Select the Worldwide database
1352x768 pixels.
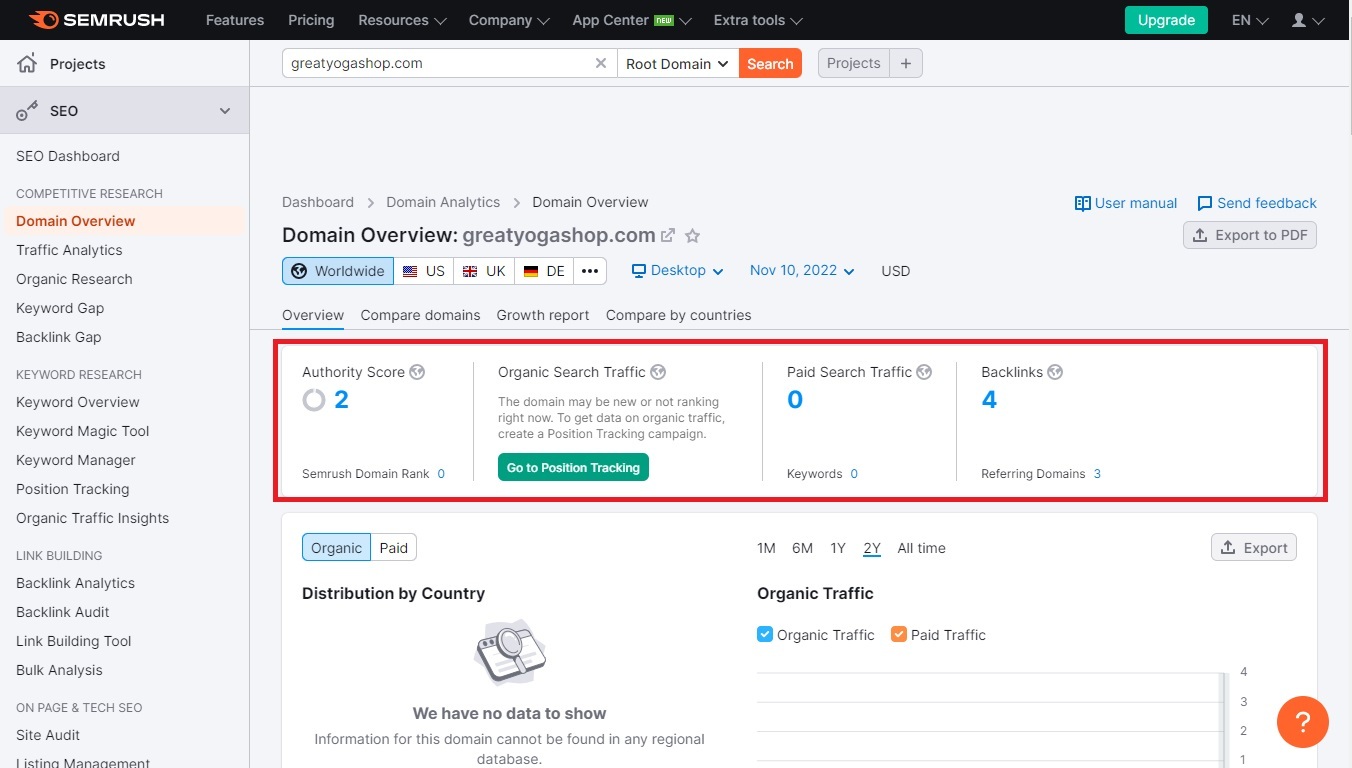tap(338, 271)
